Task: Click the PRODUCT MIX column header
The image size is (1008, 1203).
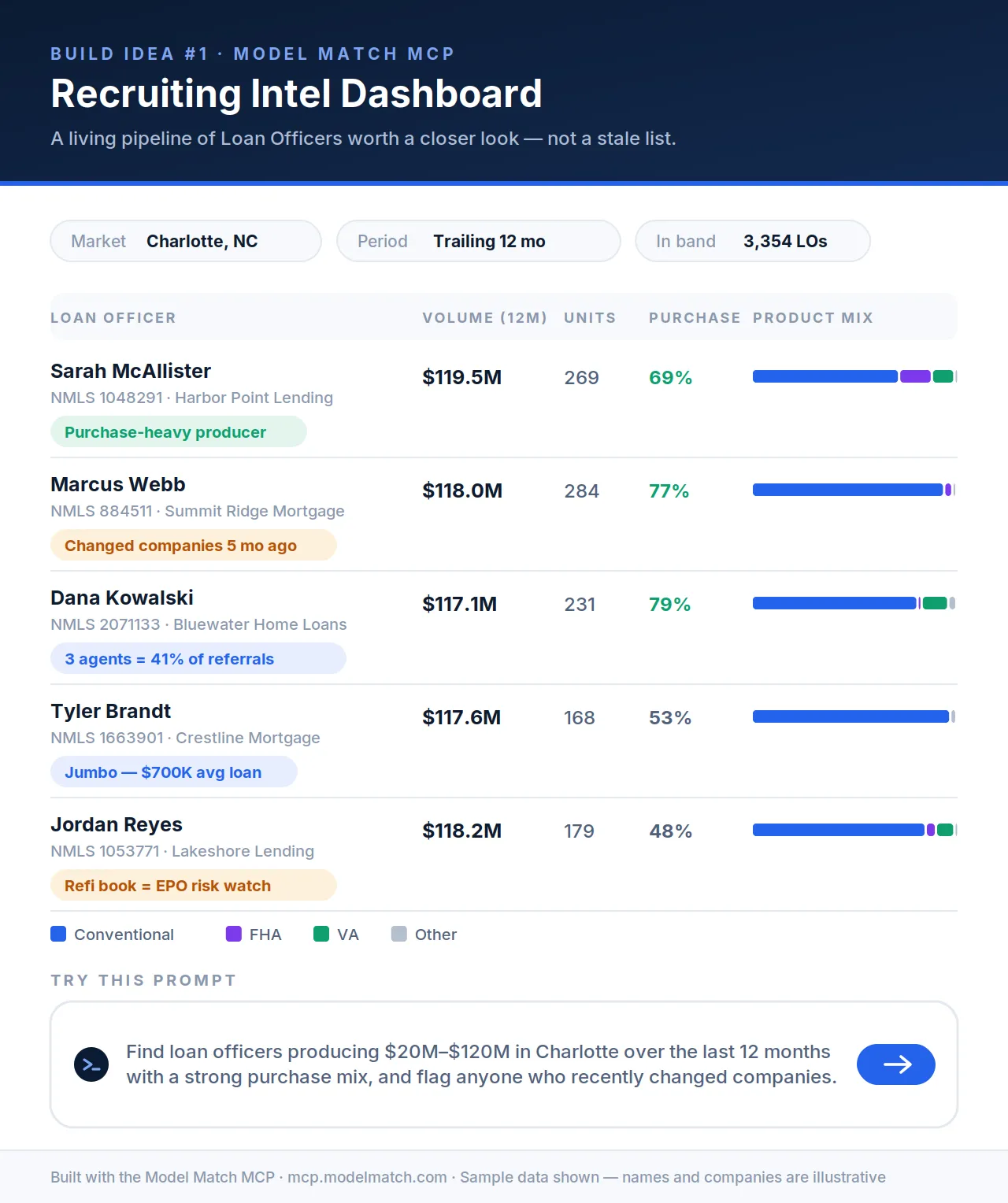Action: [813, 317]
